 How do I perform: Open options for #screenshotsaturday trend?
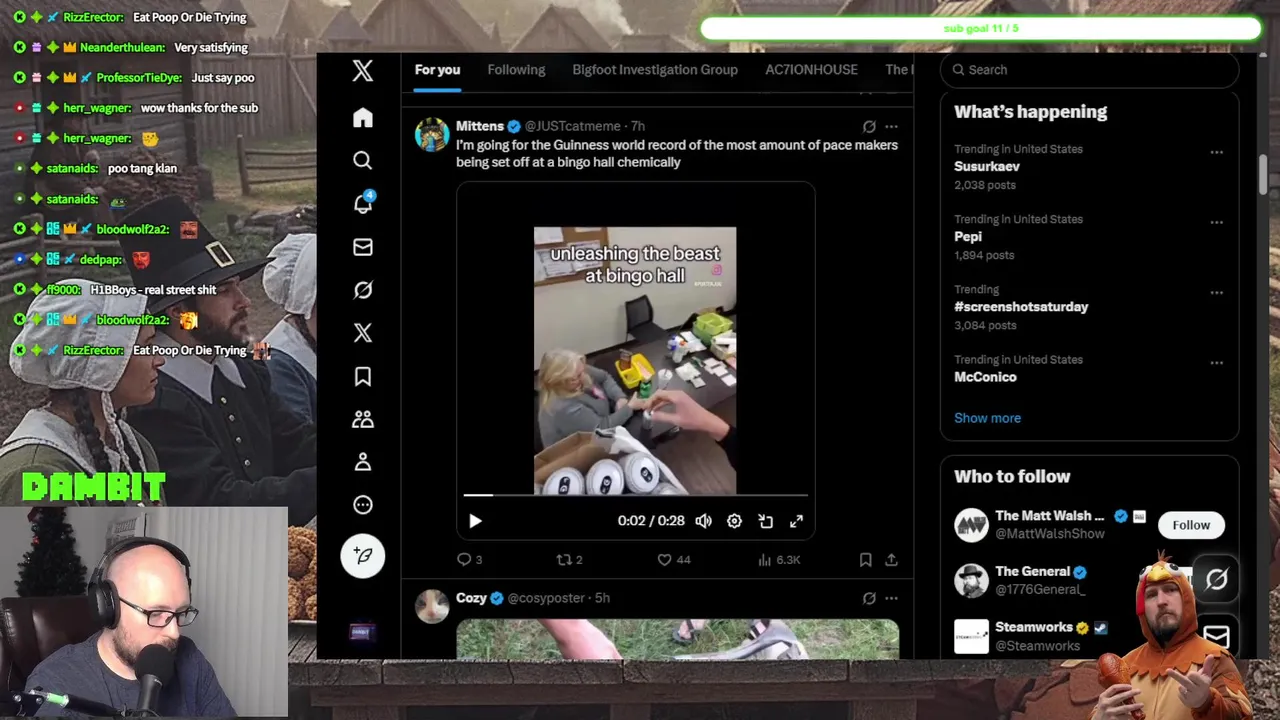click(x=1216, y=293)
